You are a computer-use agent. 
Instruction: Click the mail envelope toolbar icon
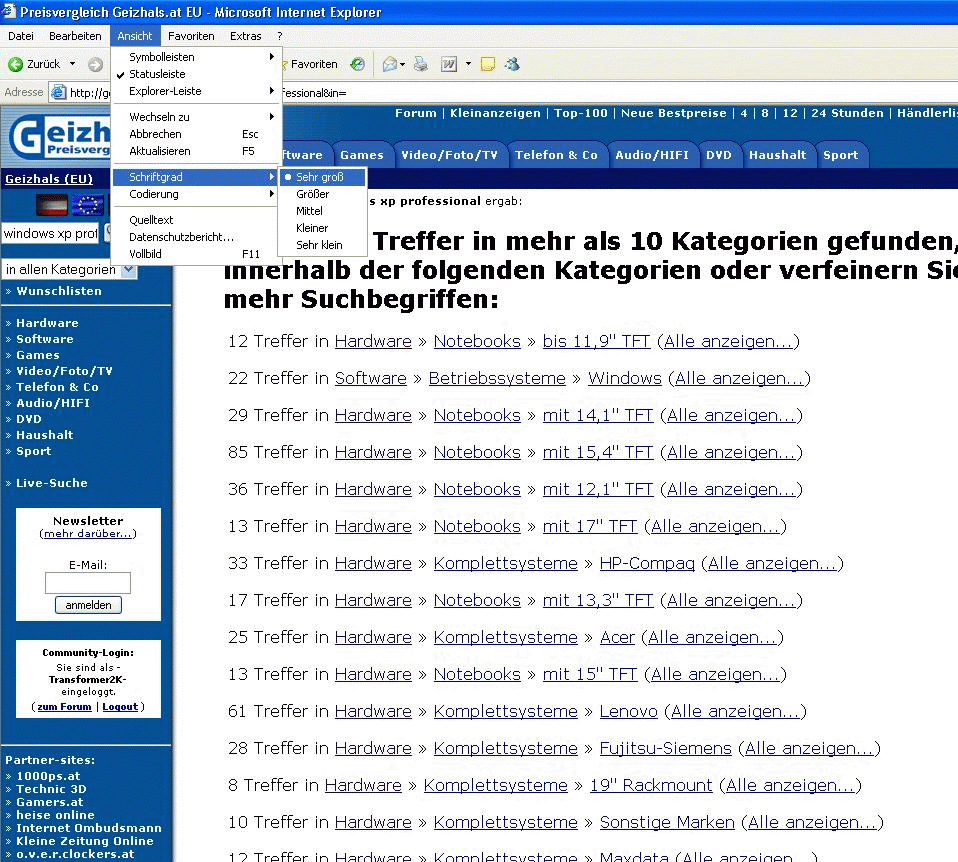click(x=389, y=64)
